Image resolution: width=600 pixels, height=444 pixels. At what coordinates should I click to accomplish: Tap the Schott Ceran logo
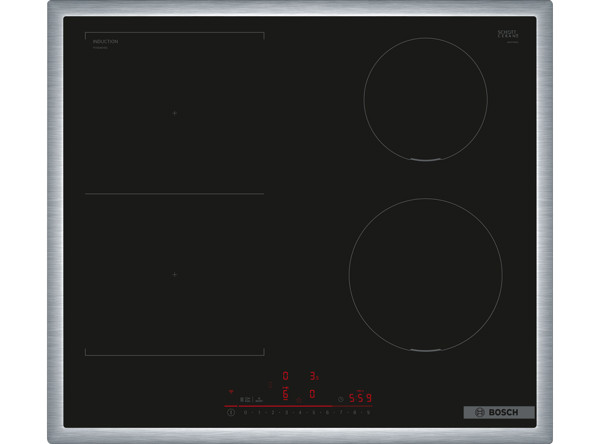[507, 35]
